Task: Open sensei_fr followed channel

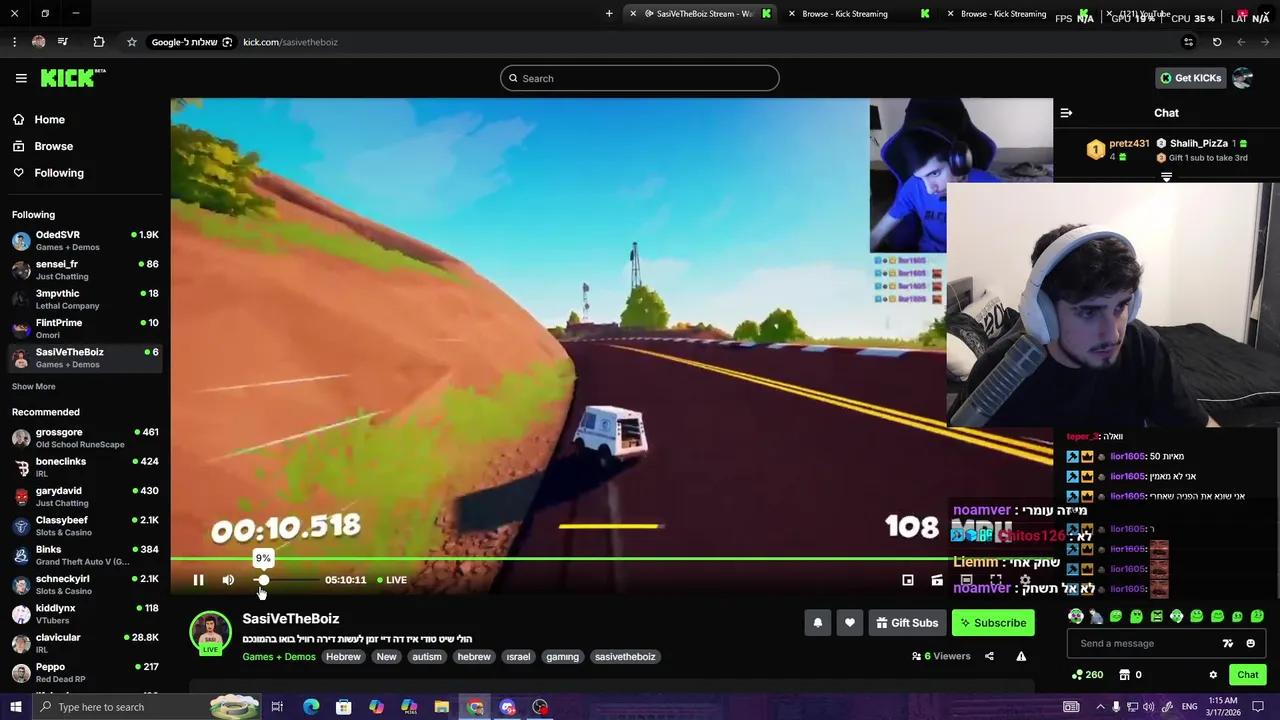Action: coord(85,270)
